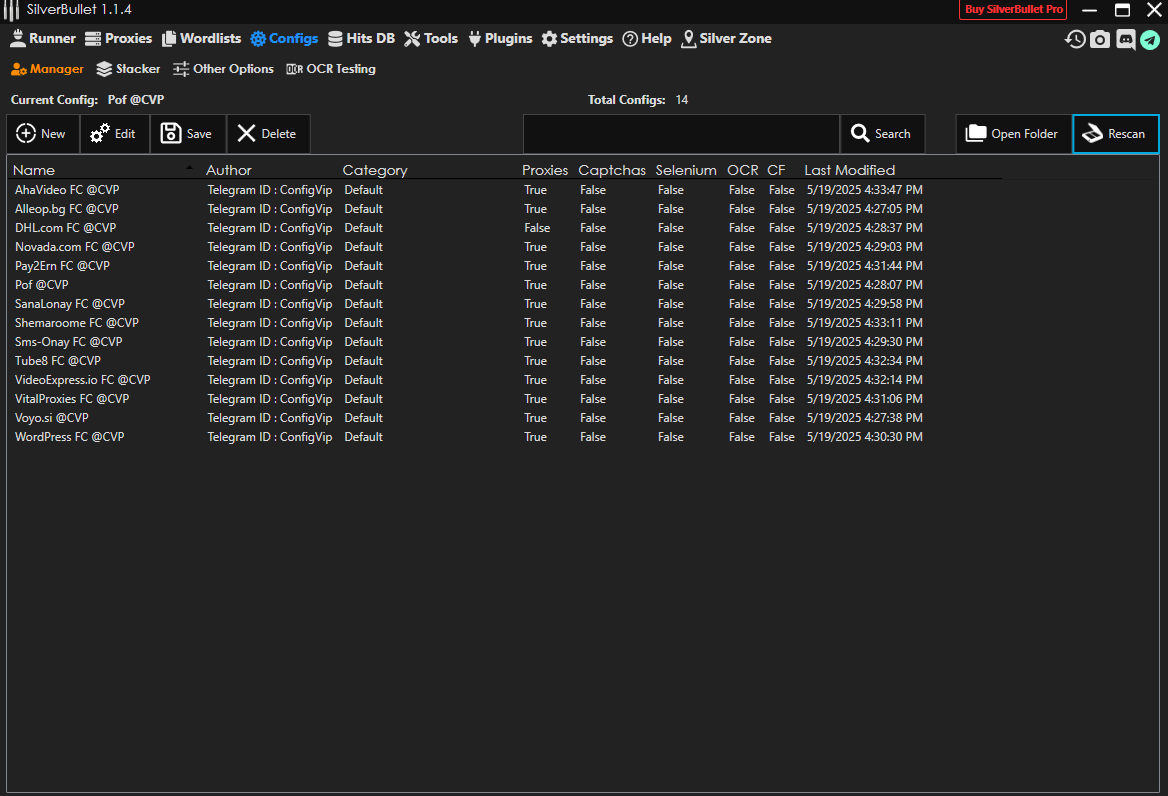Sort by Name column header
Image resolution: width=1168 pixels, height=796 pixels.
(x=34, y=171)
